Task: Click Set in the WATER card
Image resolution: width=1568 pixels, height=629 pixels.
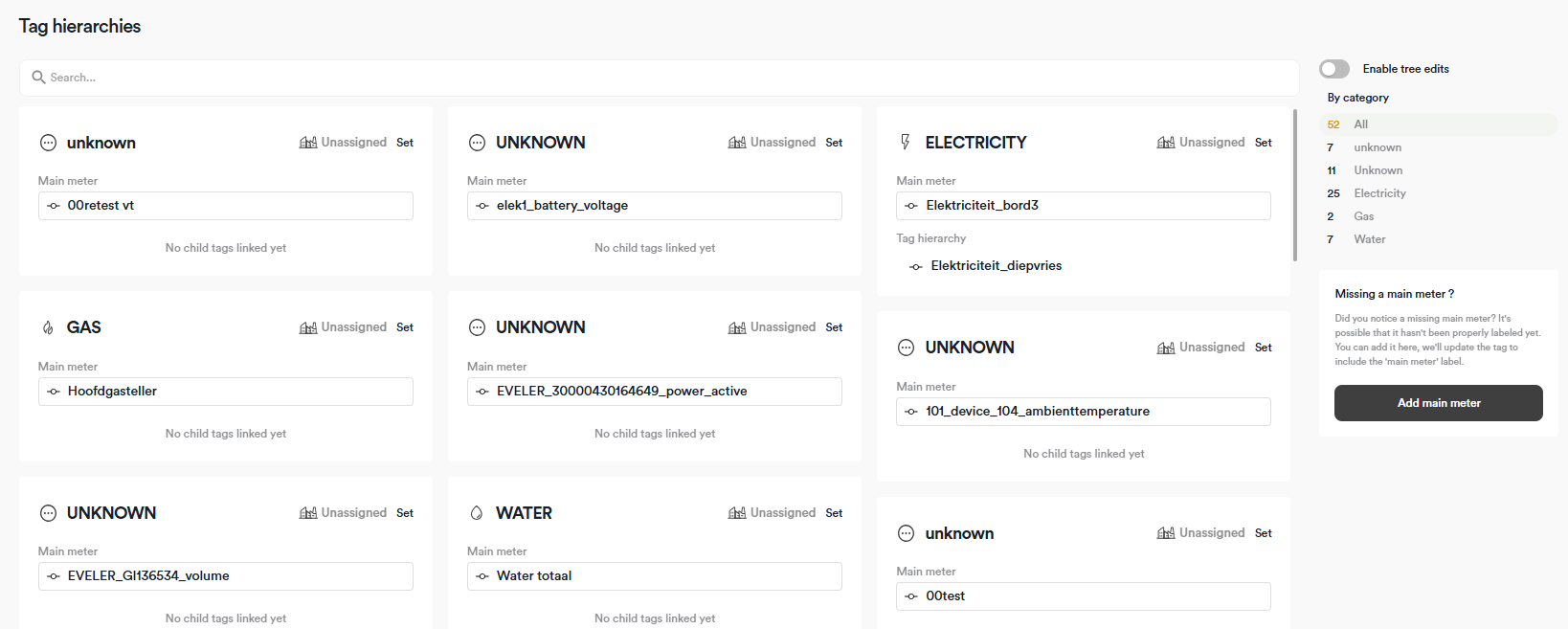Action: (x=834, y=513)
